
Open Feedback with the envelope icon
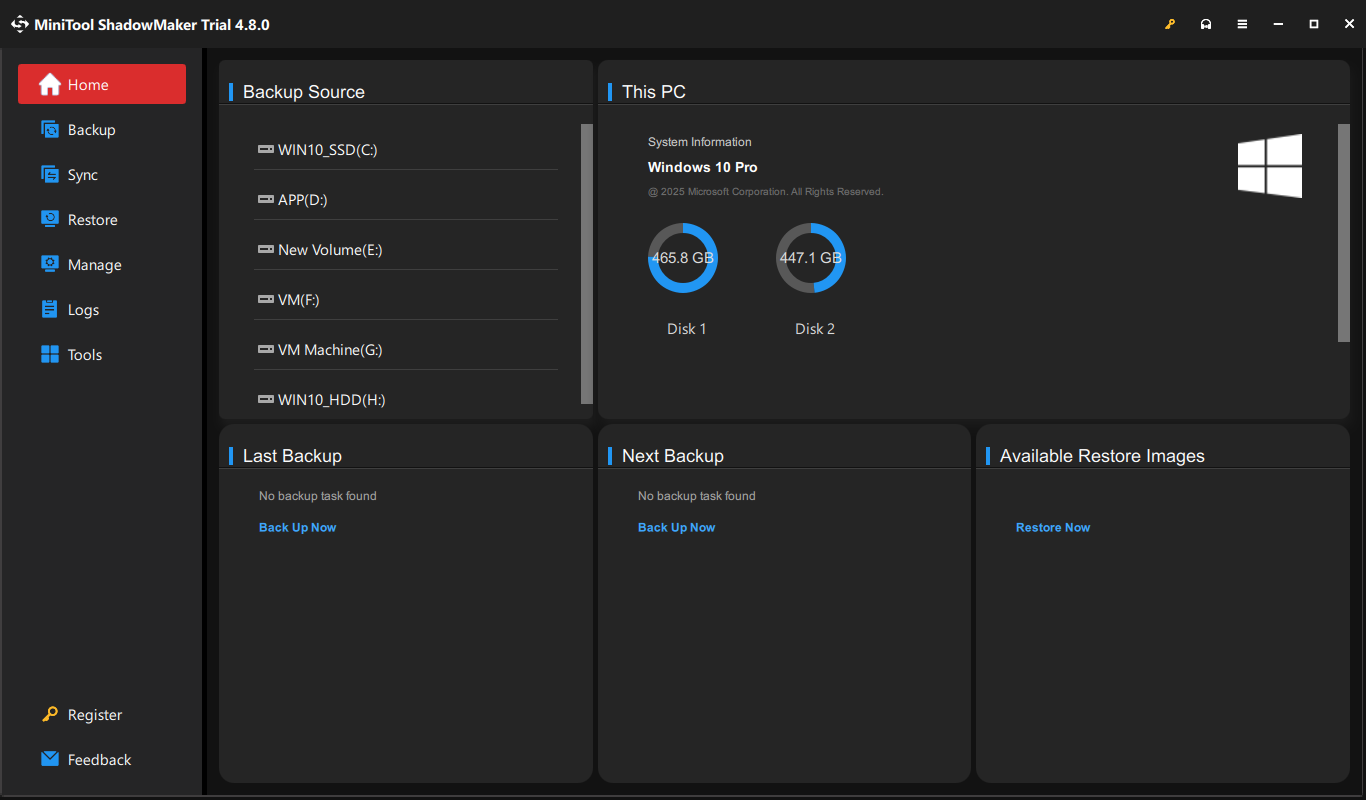pyautogui.click(x=47, y=759)
